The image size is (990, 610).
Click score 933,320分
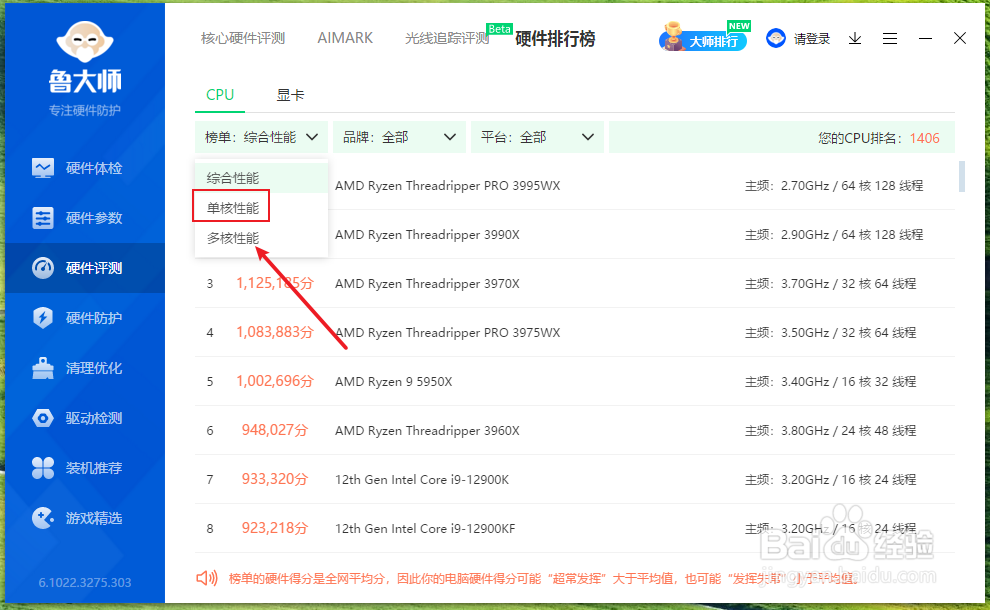pyautogui.click(x=275, y=479)
